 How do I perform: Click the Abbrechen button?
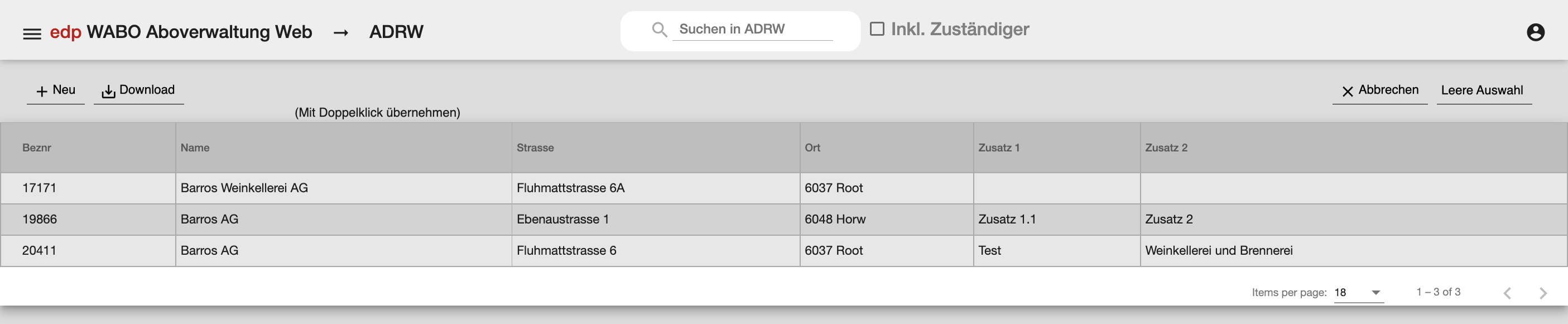coord(1388,89)
